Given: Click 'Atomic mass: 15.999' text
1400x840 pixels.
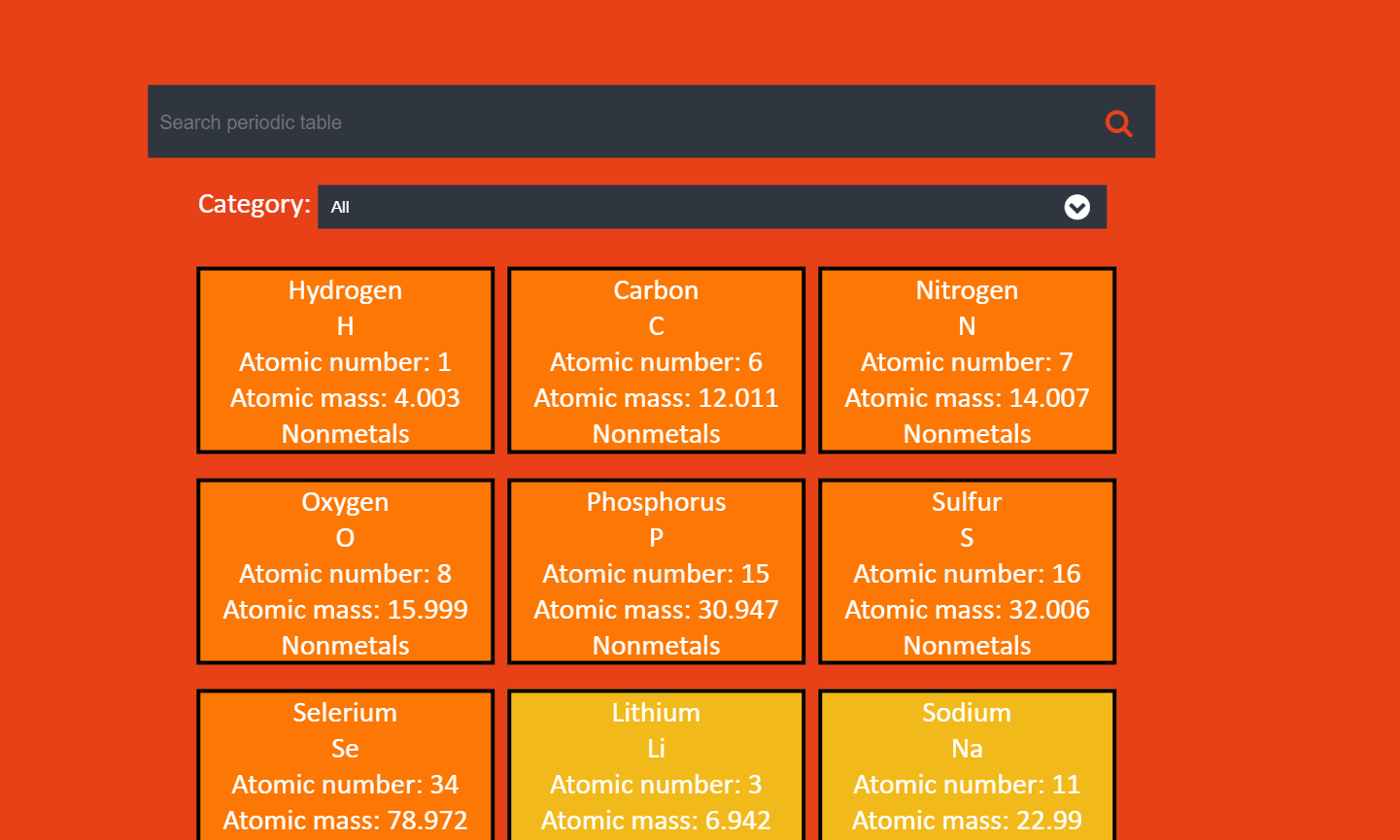Looking at the screenshot, I should click(345, 610).
